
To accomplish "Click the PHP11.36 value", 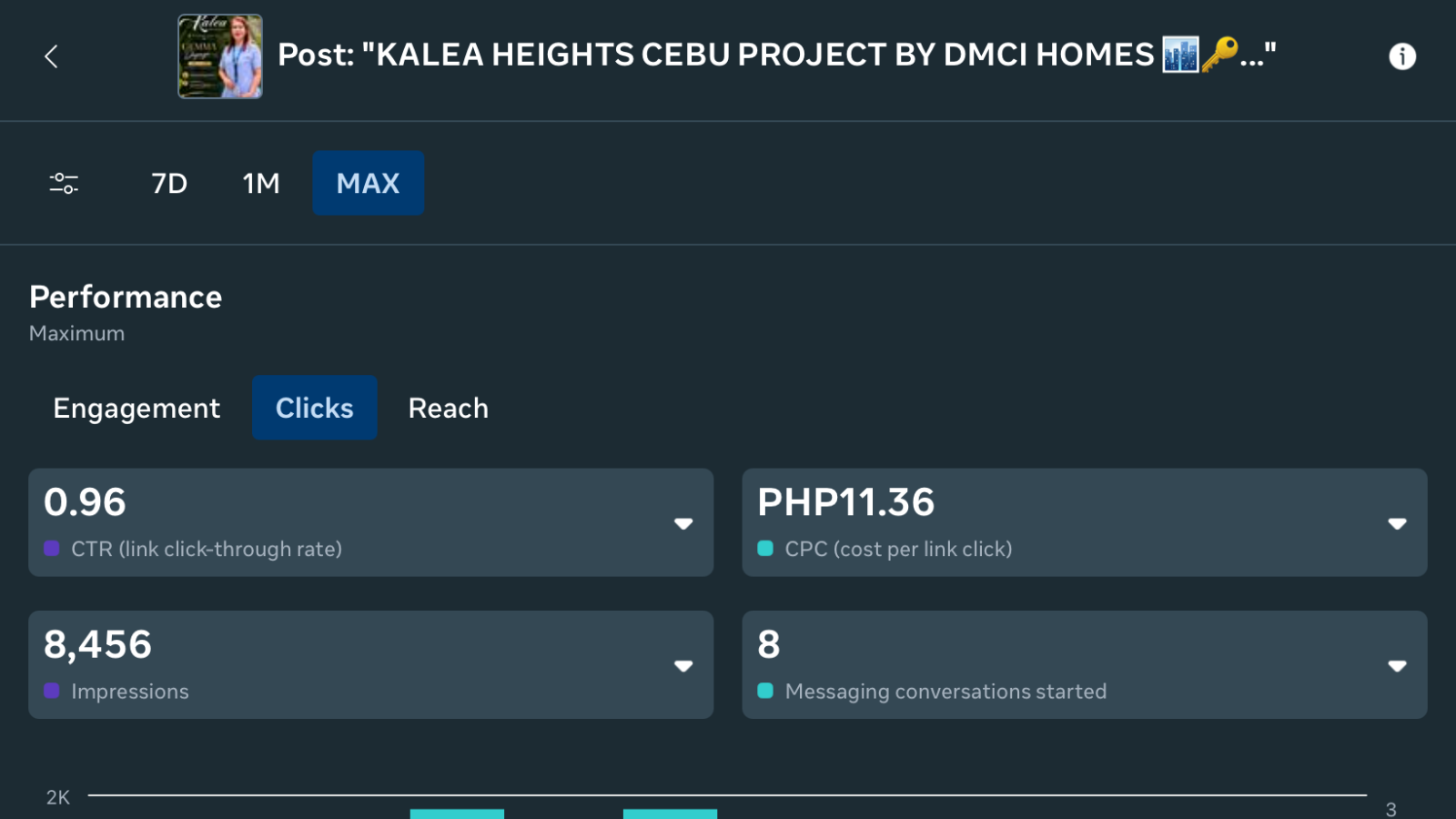I will click(846, 502).
